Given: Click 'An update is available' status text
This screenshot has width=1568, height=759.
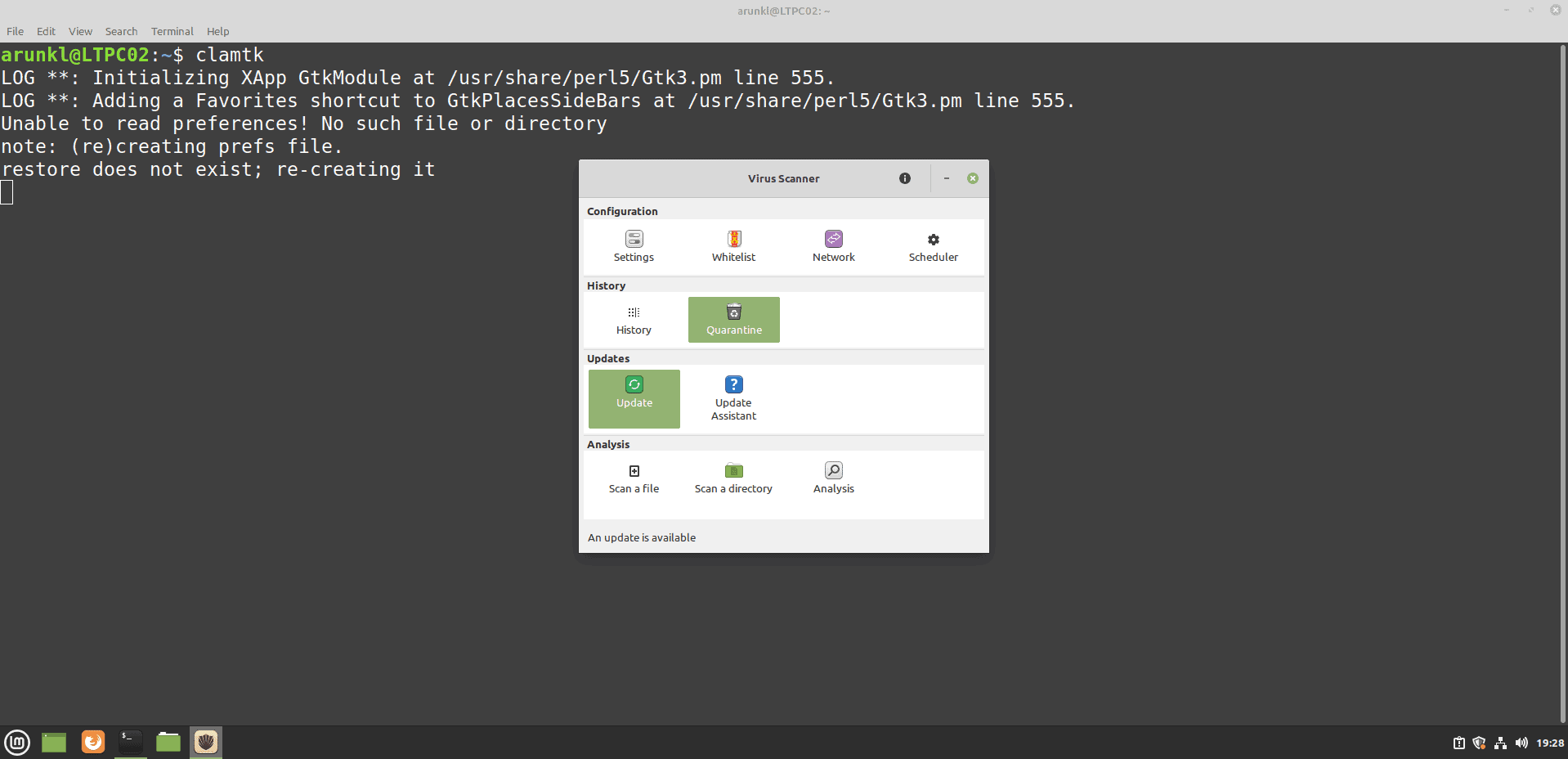Looking at the screenshot, I should coord(642,537).
